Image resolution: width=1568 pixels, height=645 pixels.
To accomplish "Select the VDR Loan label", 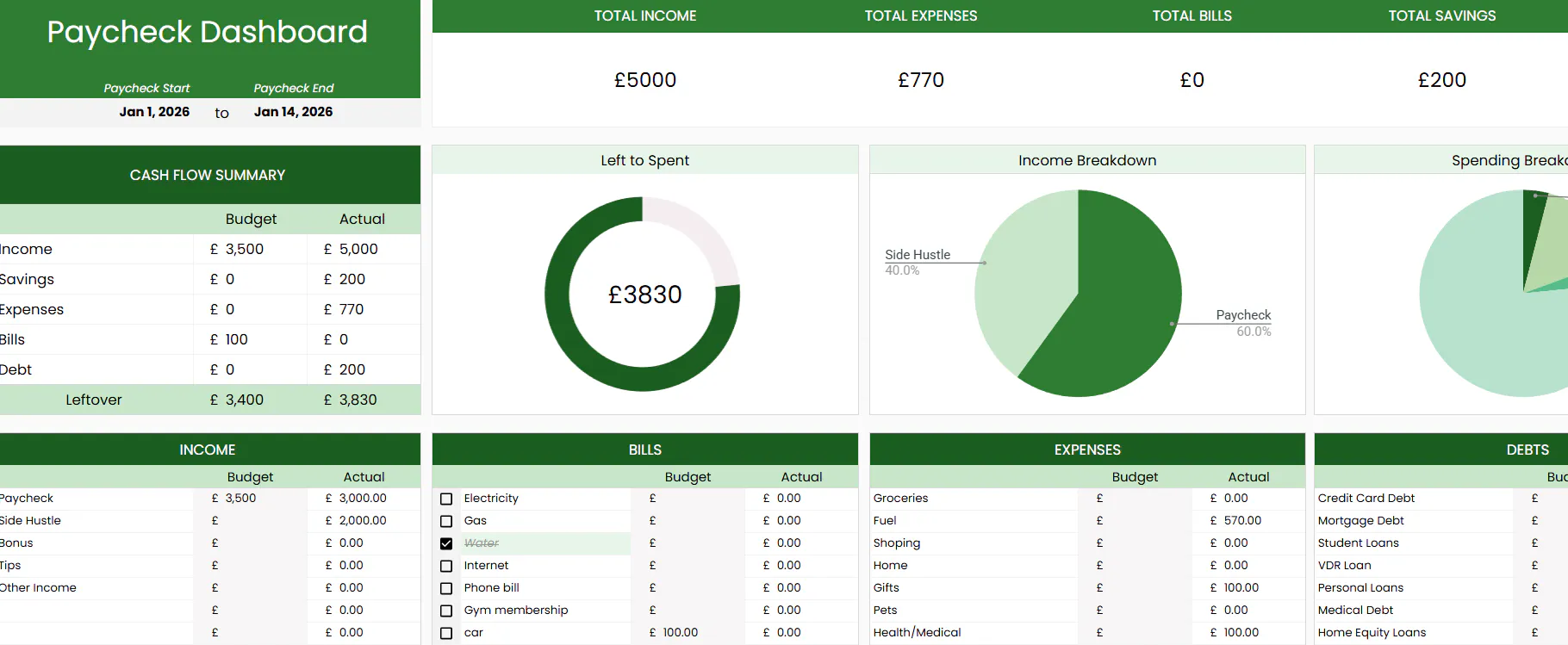I will click(1344, 566).
